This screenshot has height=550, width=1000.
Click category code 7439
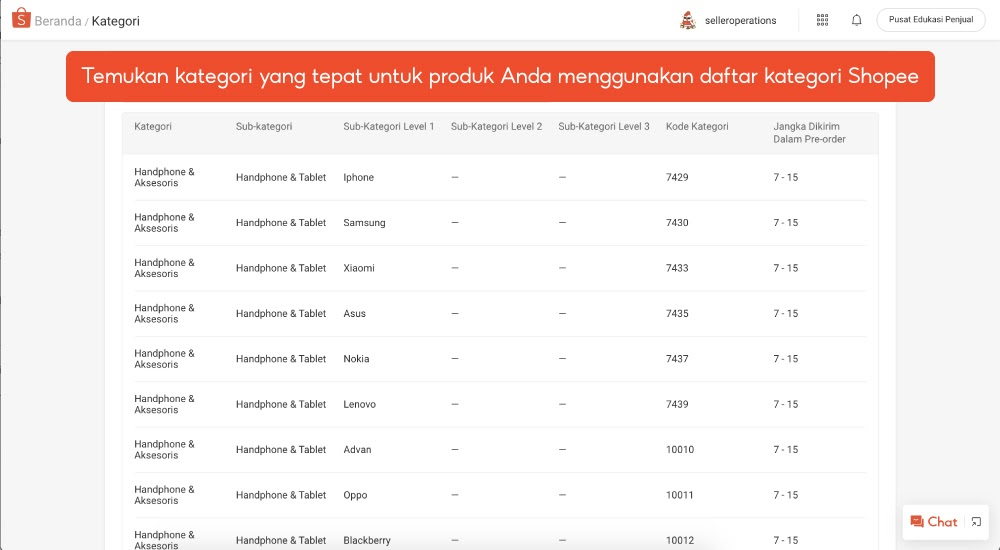coord(677,404)
